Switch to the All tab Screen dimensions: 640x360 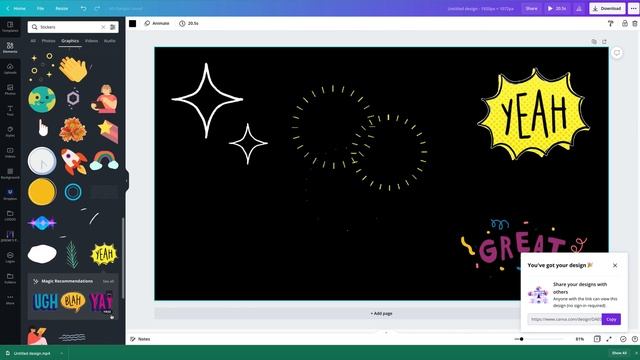pyautogui.click(x=33, y=41)
